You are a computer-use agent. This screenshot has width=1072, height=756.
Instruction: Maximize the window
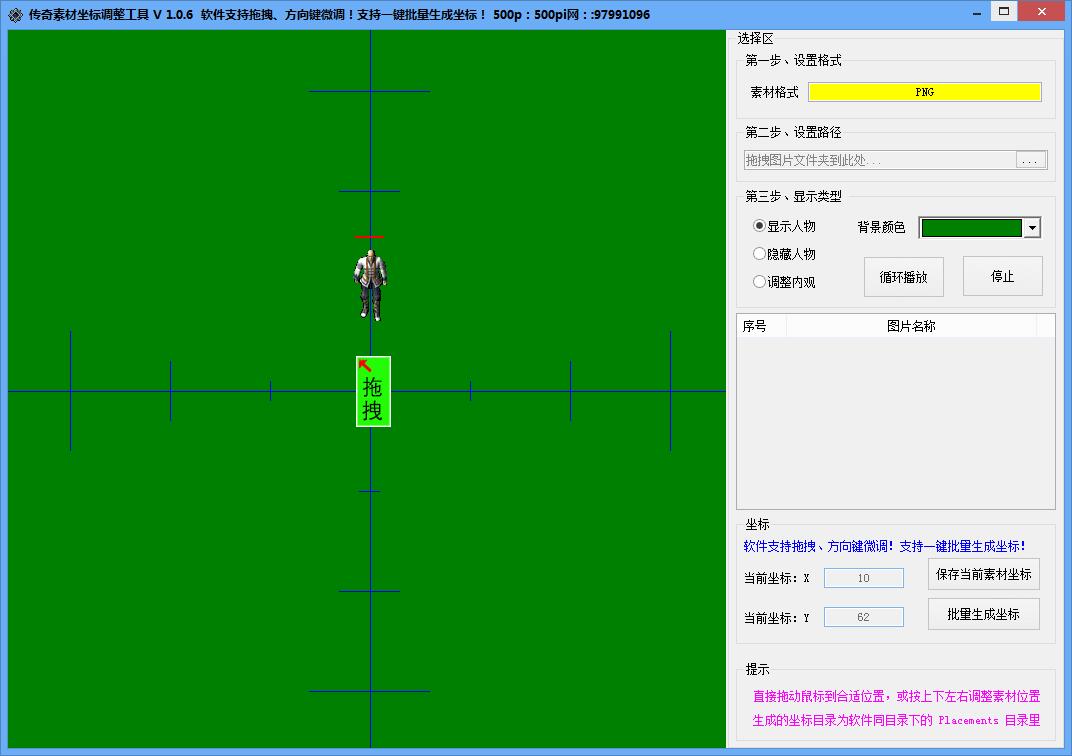click(x=1004, y=12)
